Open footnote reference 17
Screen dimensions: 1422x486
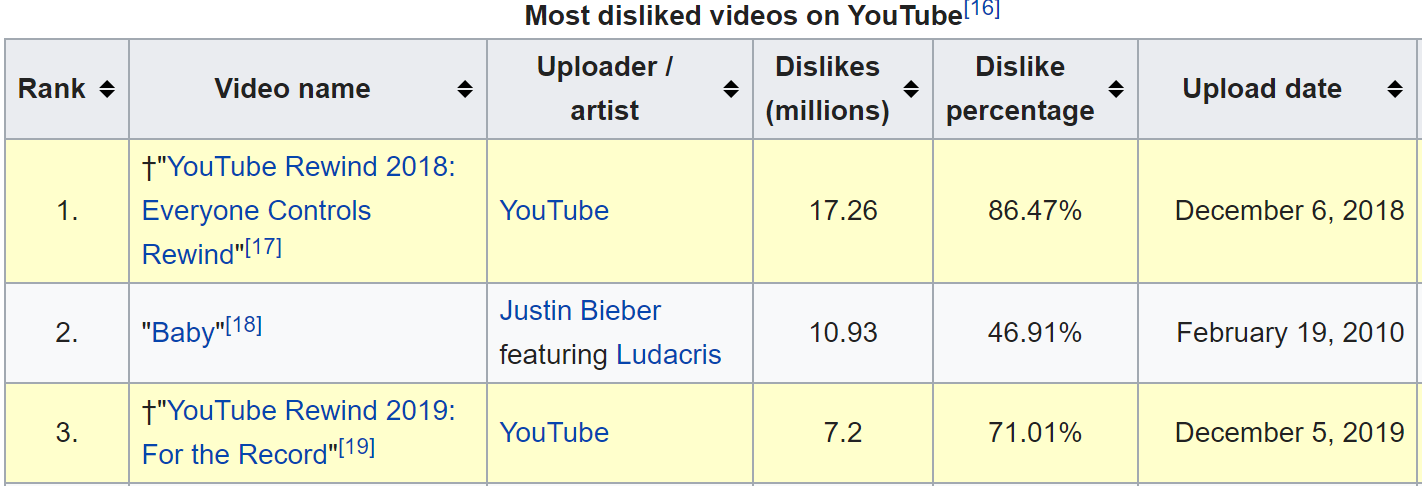coord(263,246)
